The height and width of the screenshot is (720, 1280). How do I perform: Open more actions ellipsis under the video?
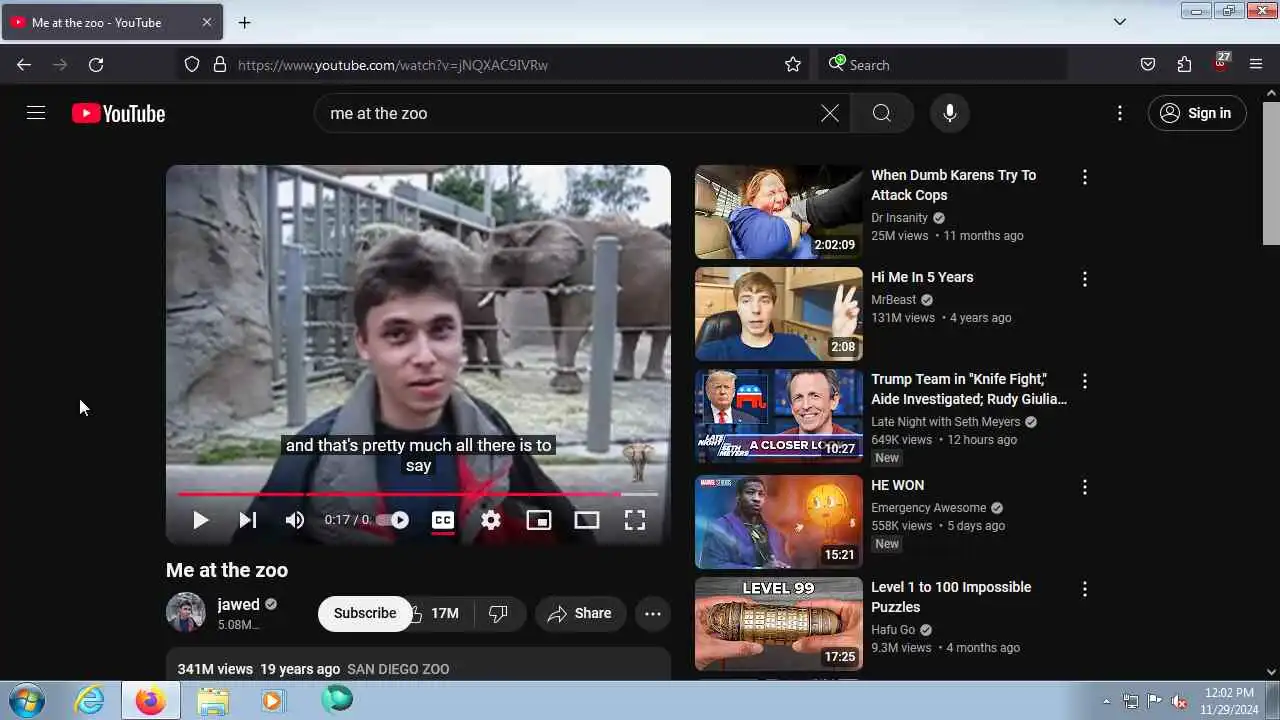click(653, 613)
